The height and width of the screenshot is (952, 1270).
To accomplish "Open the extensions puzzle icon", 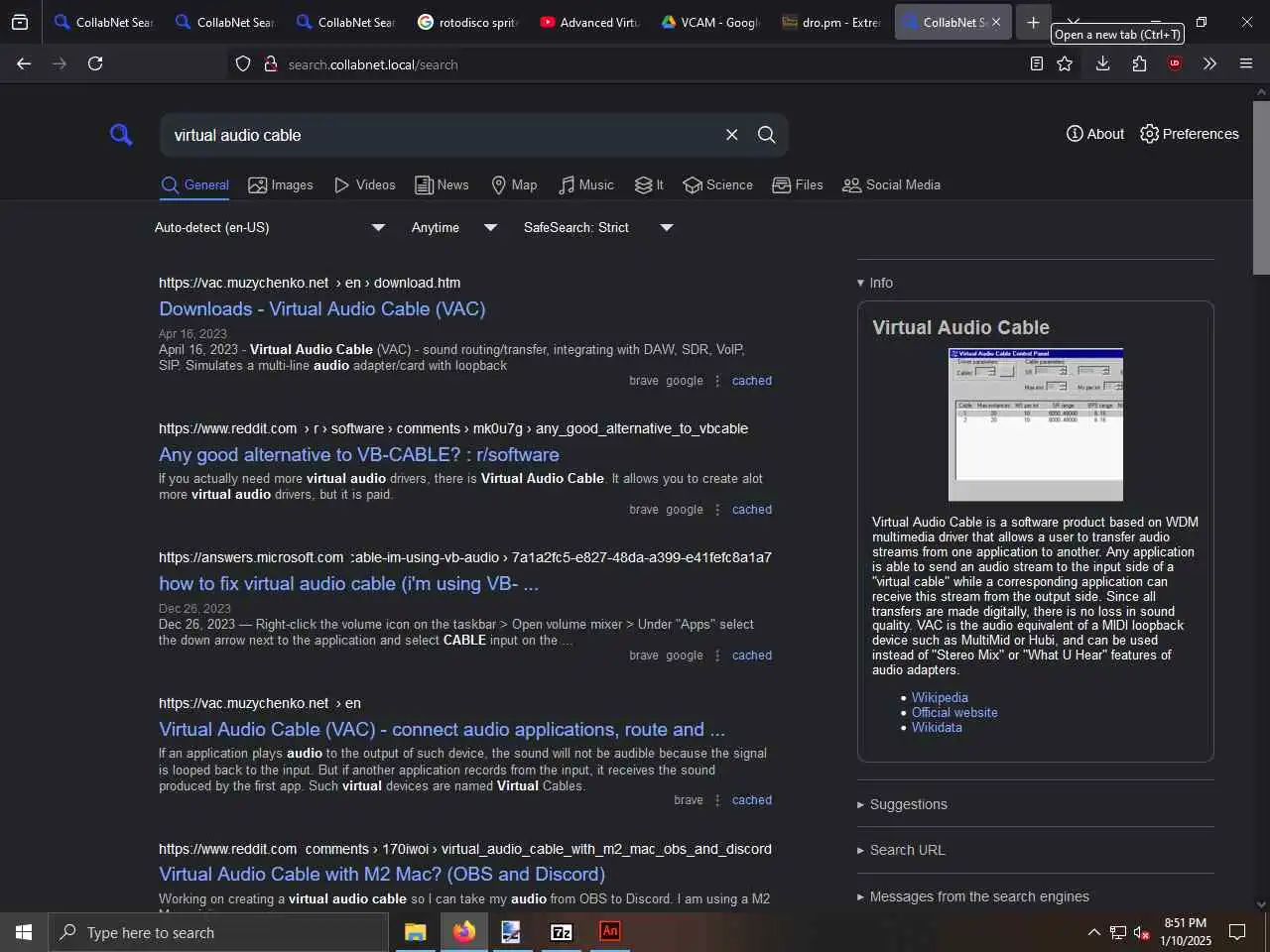I will [x=1139, y=63].
